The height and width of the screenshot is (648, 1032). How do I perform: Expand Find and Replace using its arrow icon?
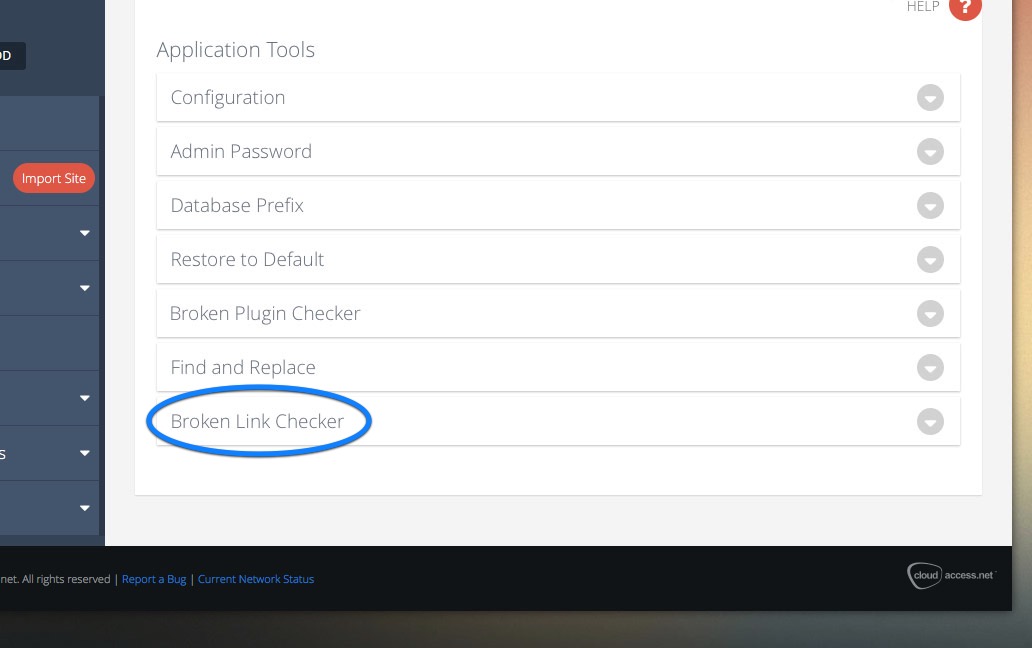(x=930, y=368)
